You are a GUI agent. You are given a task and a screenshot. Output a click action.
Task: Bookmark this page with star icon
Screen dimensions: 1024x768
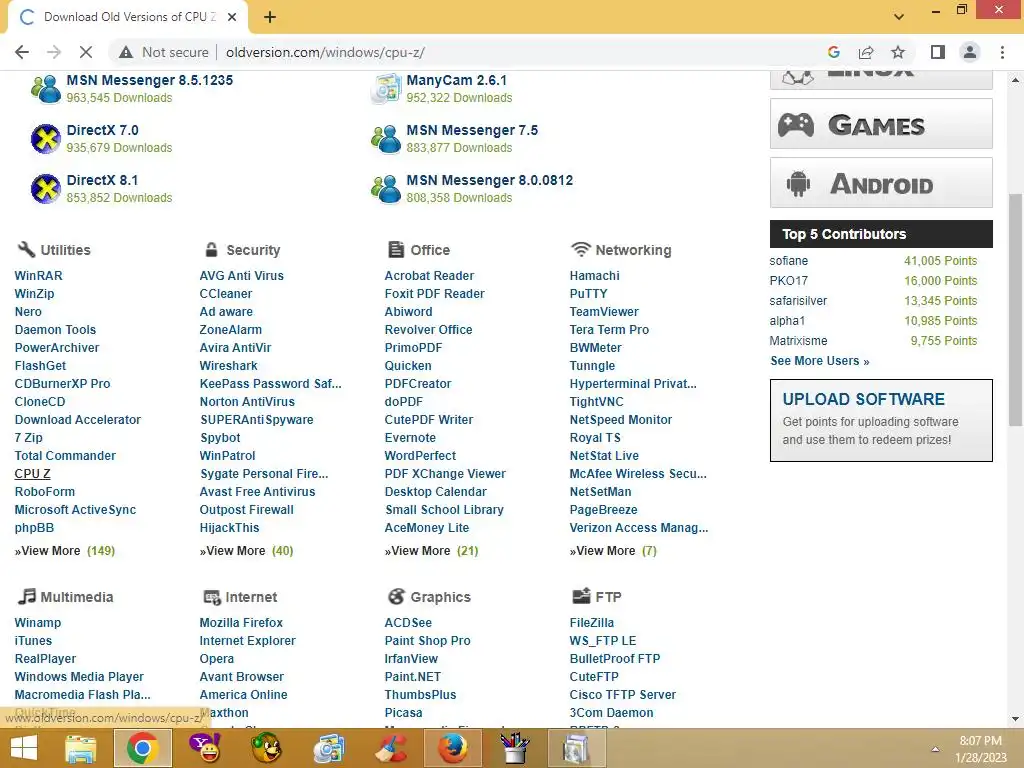tap(898, 52)
